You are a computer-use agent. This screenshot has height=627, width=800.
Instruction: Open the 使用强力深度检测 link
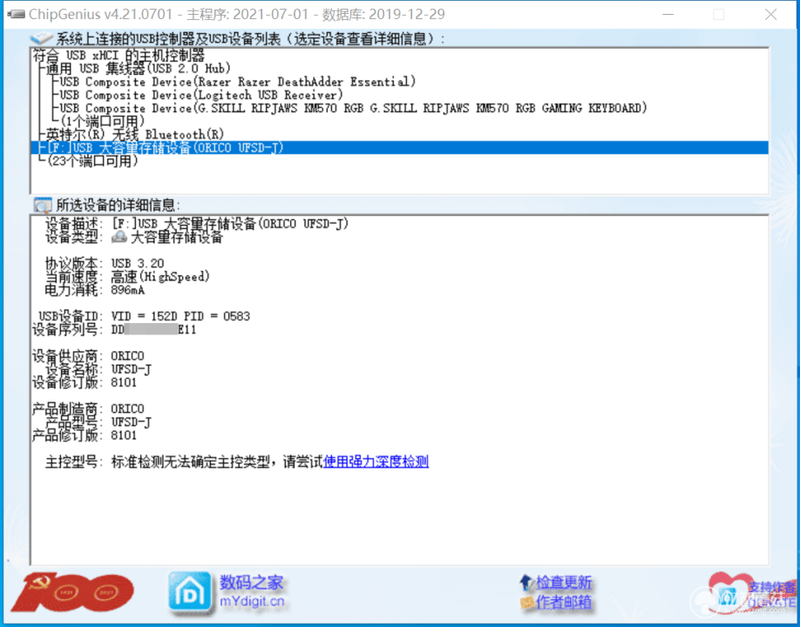click(376, 462)
